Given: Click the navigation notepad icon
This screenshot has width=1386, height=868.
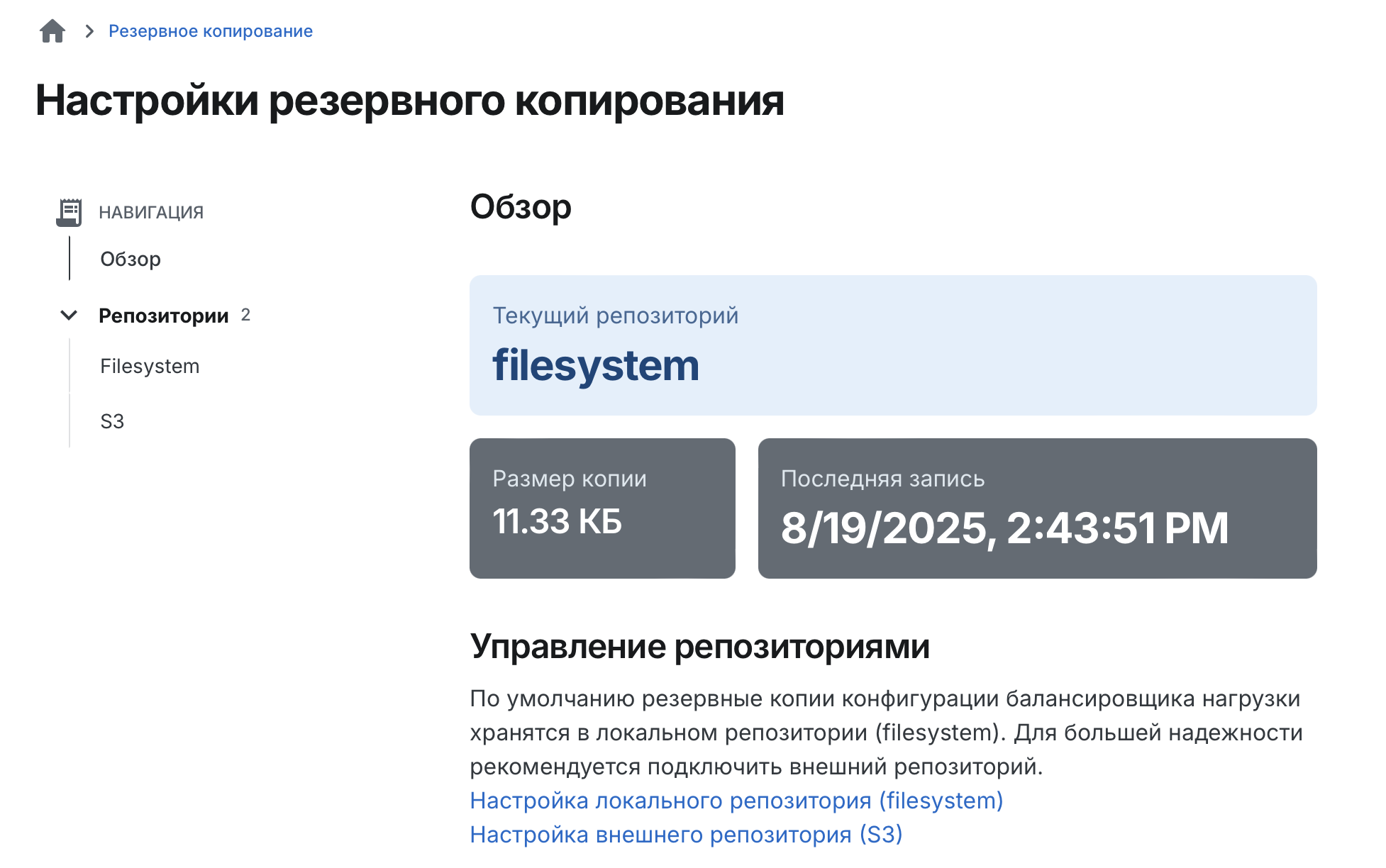Looking at the screenshot, I should 69,212.
